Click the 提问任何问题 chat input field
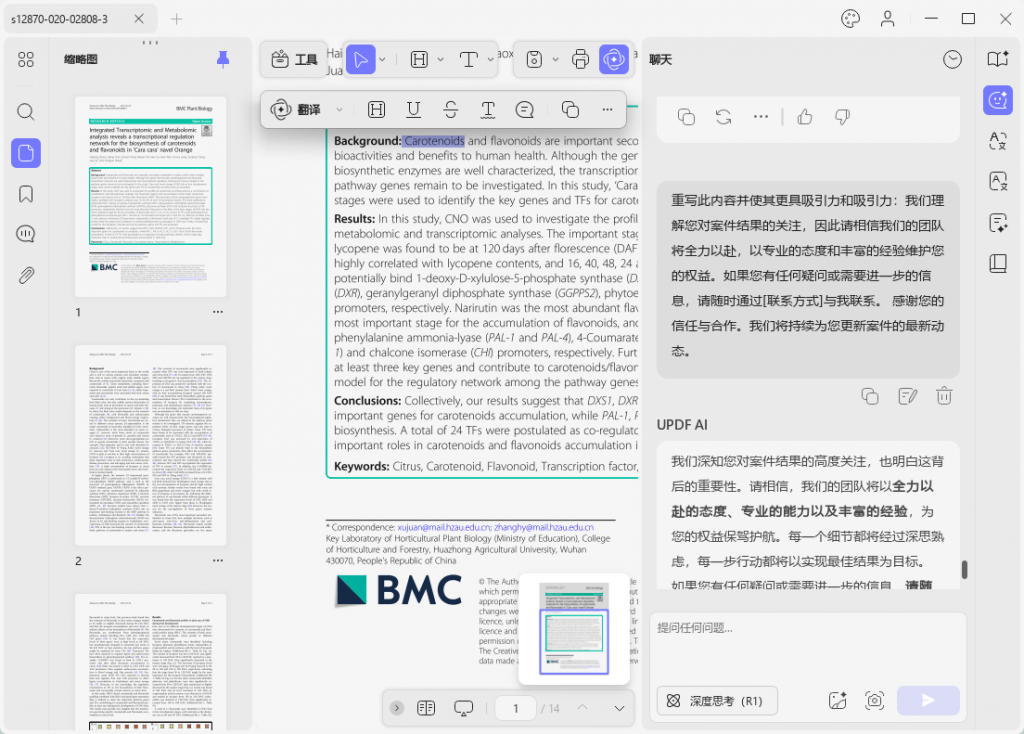This screenshot has width=1024, height=734. (x=808, y=628)
